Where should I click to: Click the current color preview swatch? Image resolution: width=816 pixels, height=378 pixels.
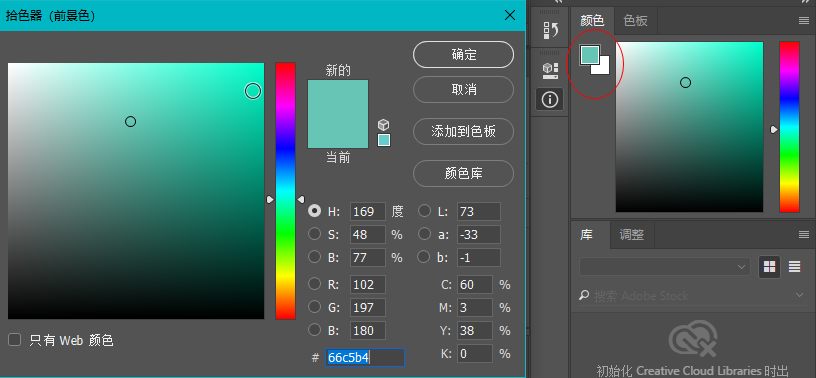(x=338, y=131)
